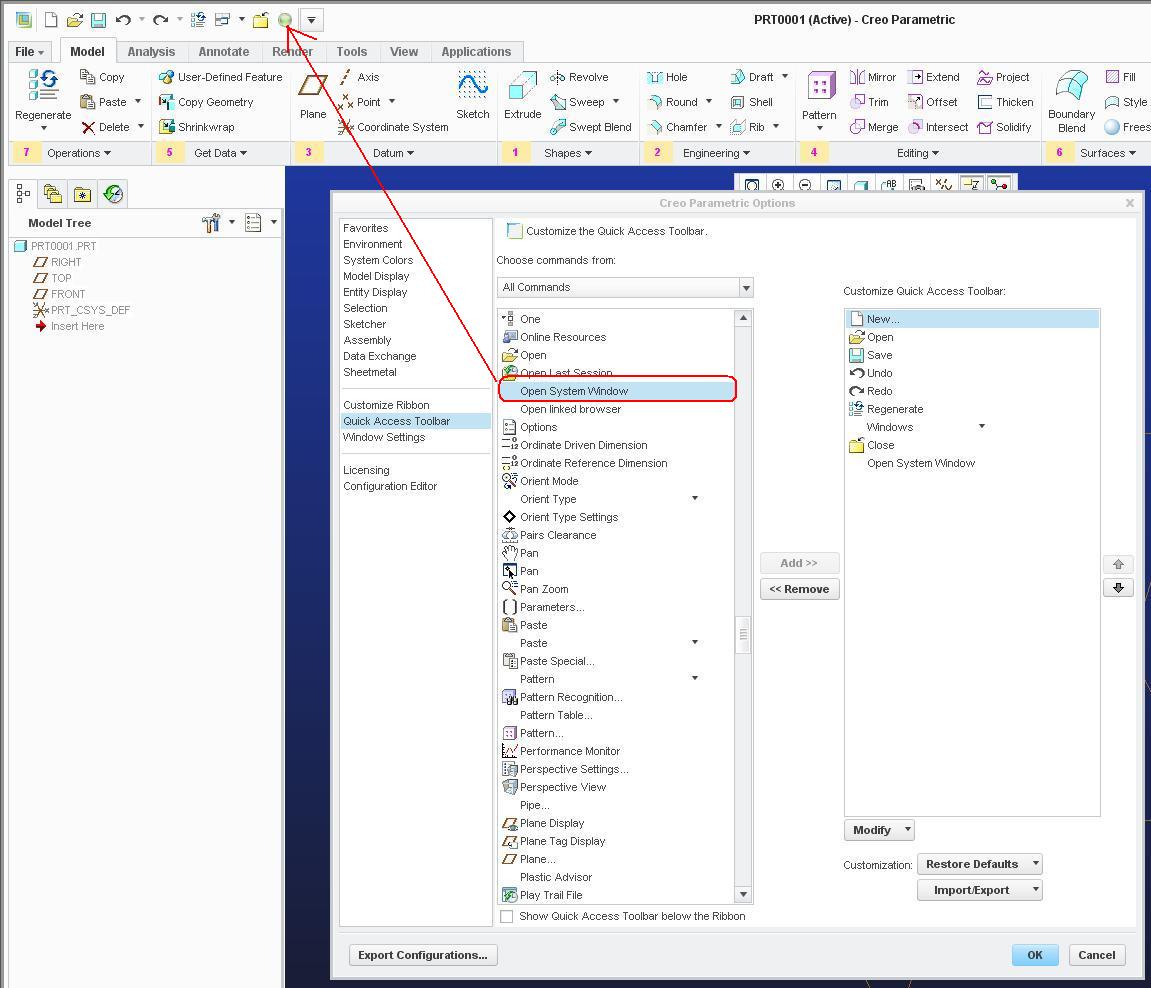1151x988 pixels.
Task: Click the Delete tool in Operations
Action: (106, 127)
